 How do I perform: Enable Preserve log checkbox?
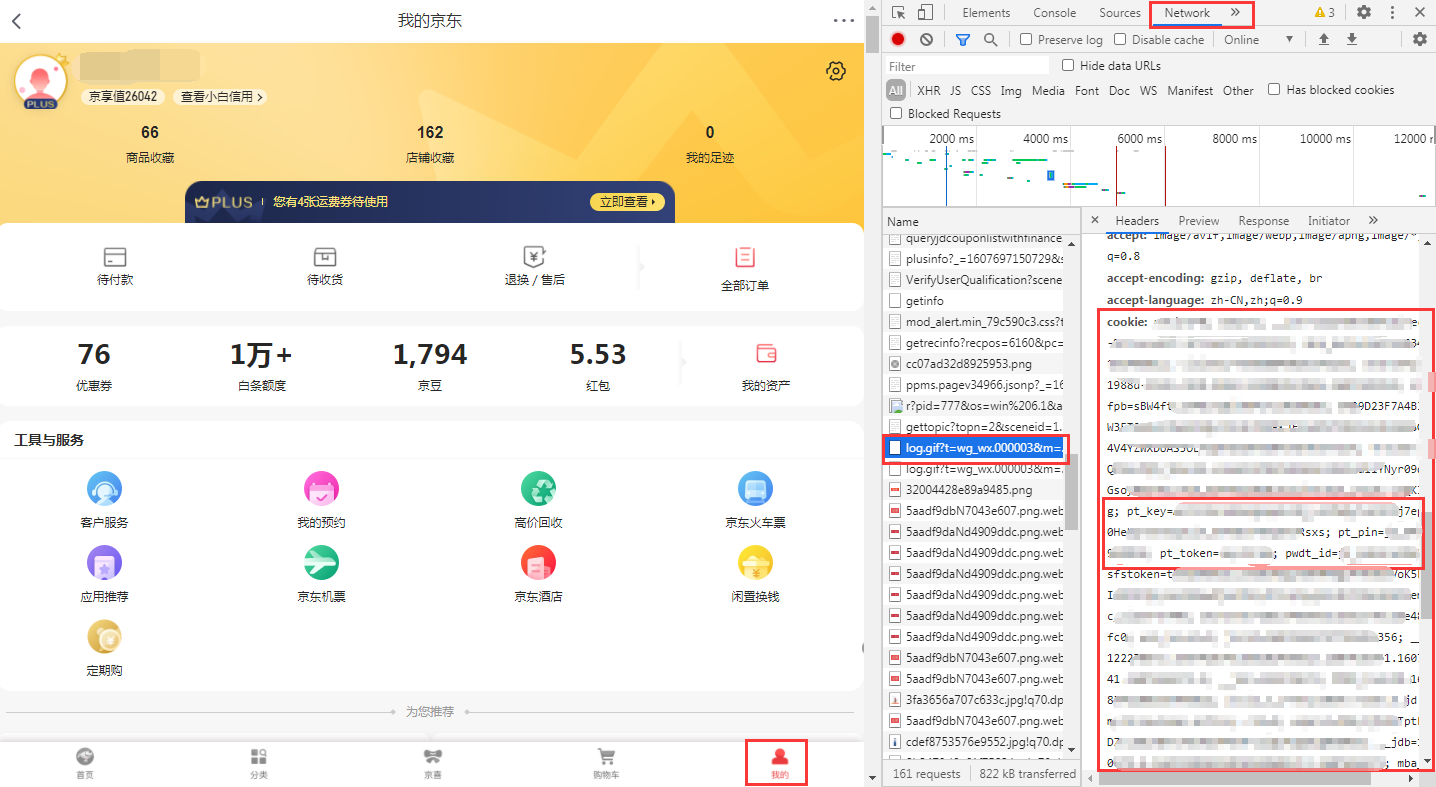pyautogui.click(x=1026, y=40)
